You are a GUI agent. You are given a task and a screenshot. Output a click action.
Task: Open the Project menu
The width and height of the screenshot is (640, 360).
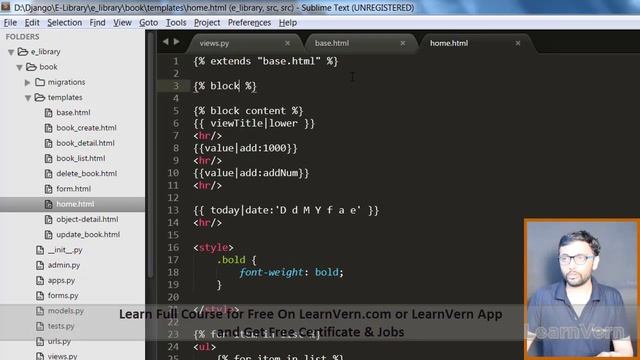[x=207, y=22]
